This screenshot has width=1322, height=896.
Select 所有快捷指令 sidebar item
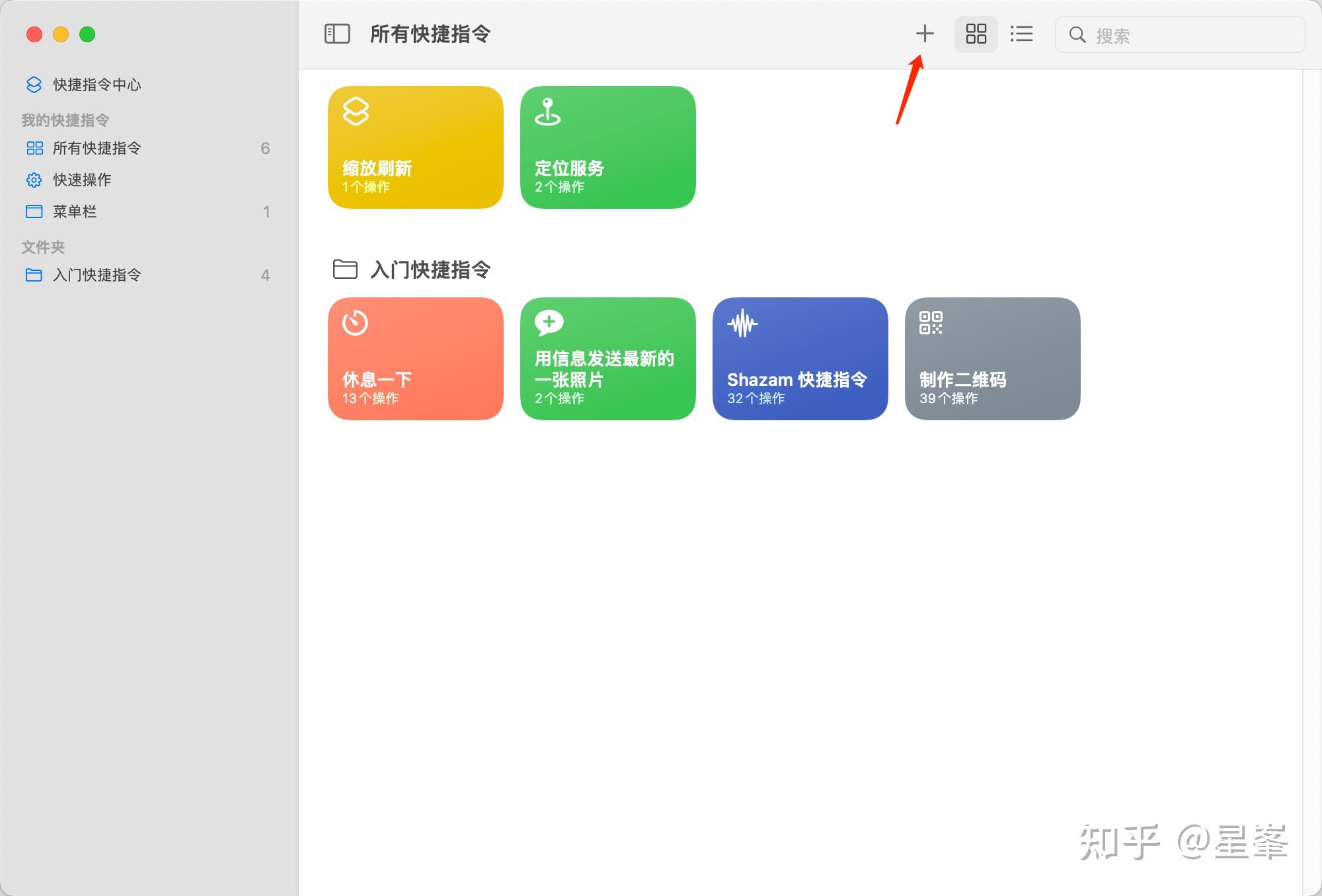97,148
